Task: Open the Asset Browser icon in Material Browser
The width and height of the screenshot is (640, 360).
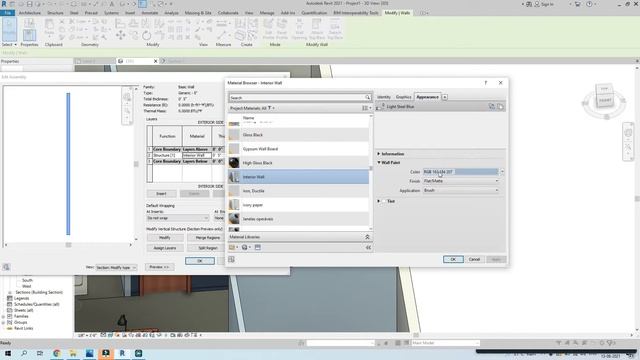Action: click(x=258, y=247)
